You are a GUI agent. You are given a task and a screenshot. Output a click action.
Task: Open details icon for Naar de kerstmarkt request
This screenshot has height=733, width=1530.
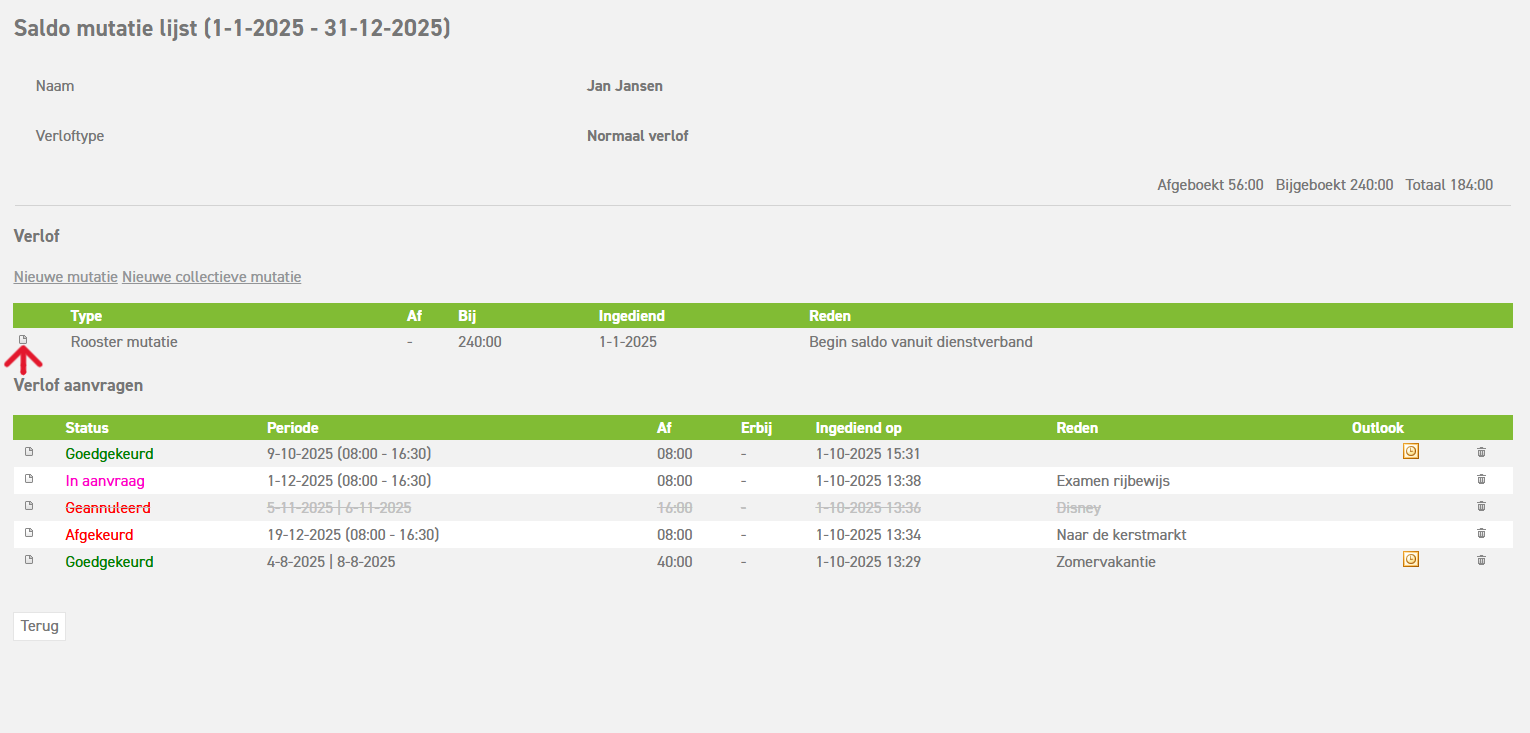pyautogui.click(x=29, y=533)
